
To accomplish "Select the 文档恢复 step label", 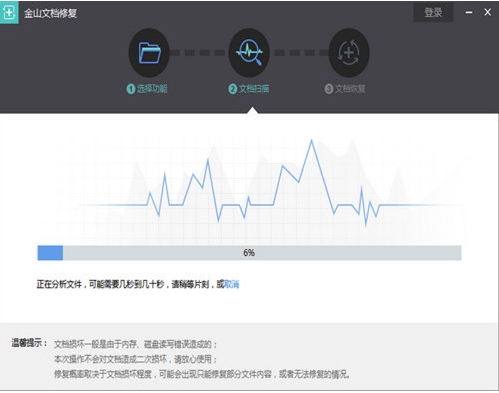I will (350, 89).
